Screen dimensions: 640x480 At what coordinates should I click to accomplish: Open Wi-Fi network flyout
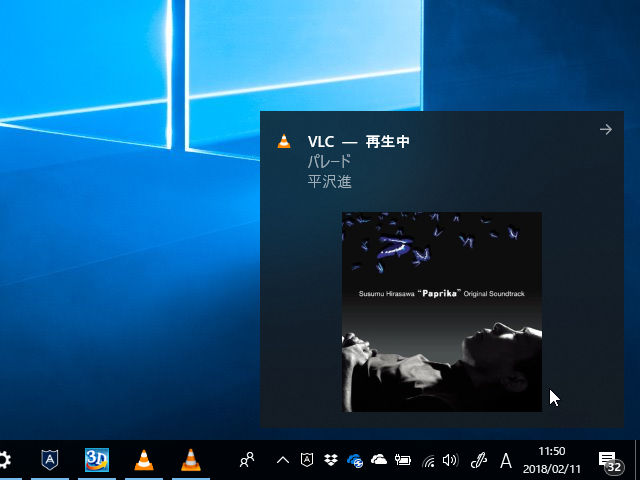pos(428,460)
